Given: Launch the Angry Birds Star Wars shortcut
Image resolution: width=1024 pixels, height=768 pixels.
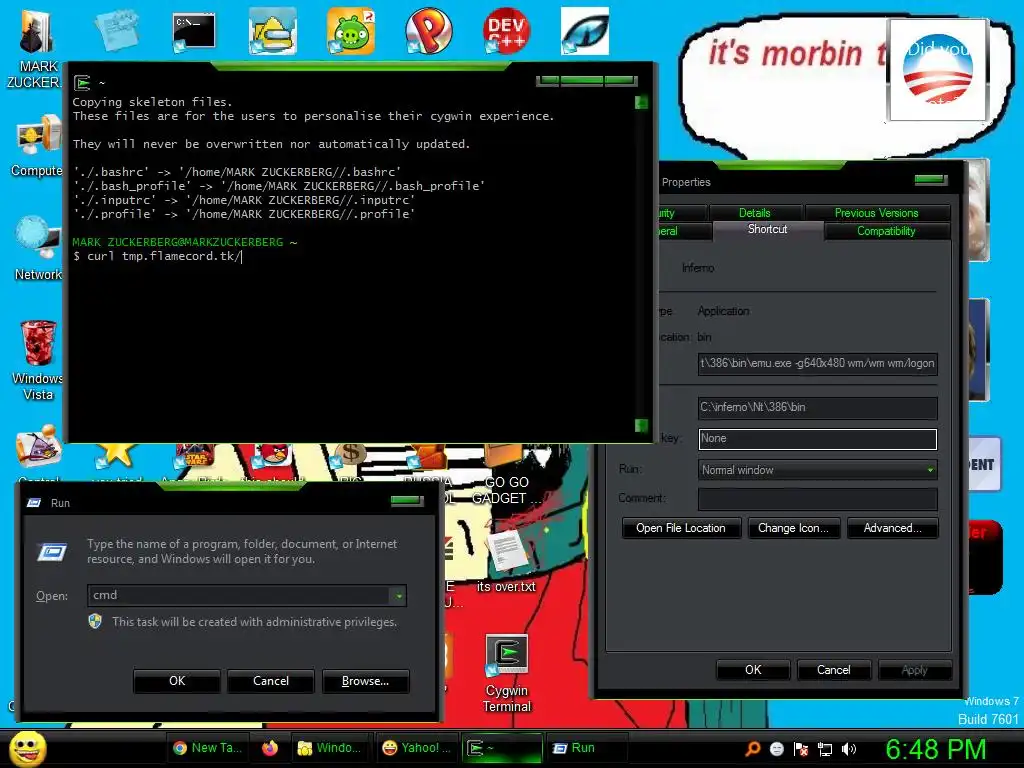Looking at the screenshot, I should (x=195, y=455).
